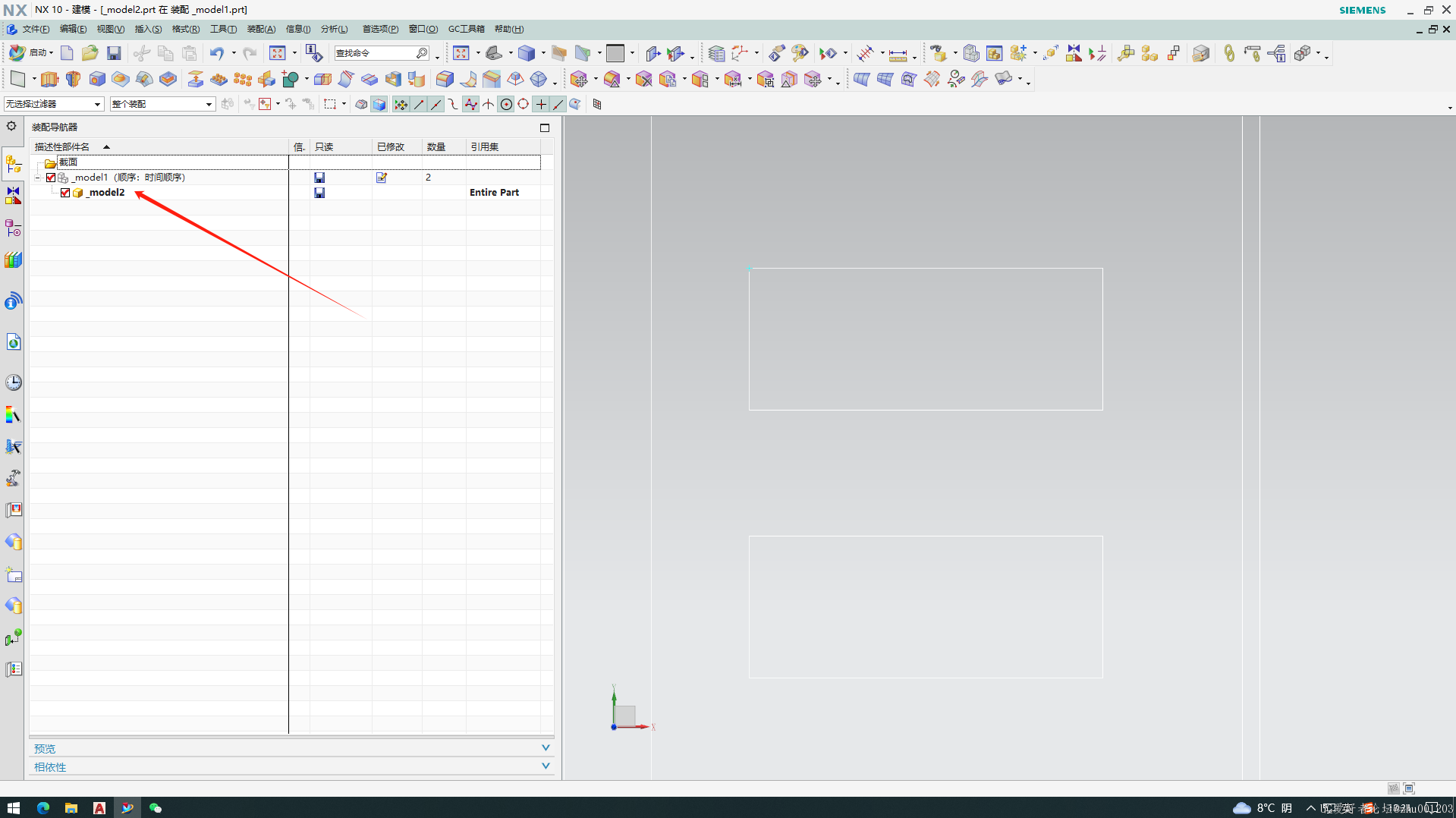Collapse the _model1 assembly tree node
The image size is (1456, 818).
37,178
